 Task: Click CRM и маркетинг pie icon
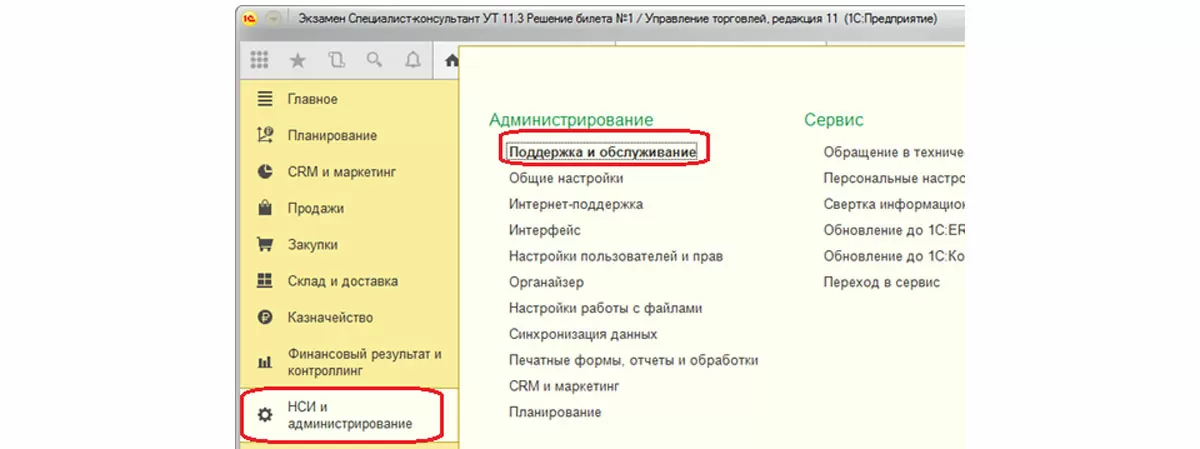[x=265, y=172]
